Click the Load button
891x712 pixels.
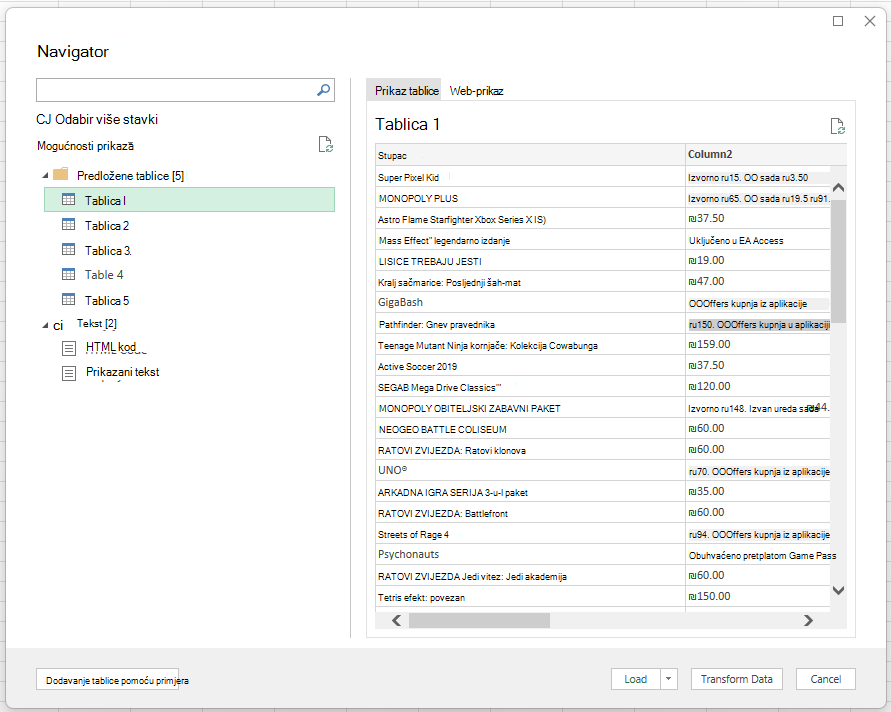click(x=636, y=679)
